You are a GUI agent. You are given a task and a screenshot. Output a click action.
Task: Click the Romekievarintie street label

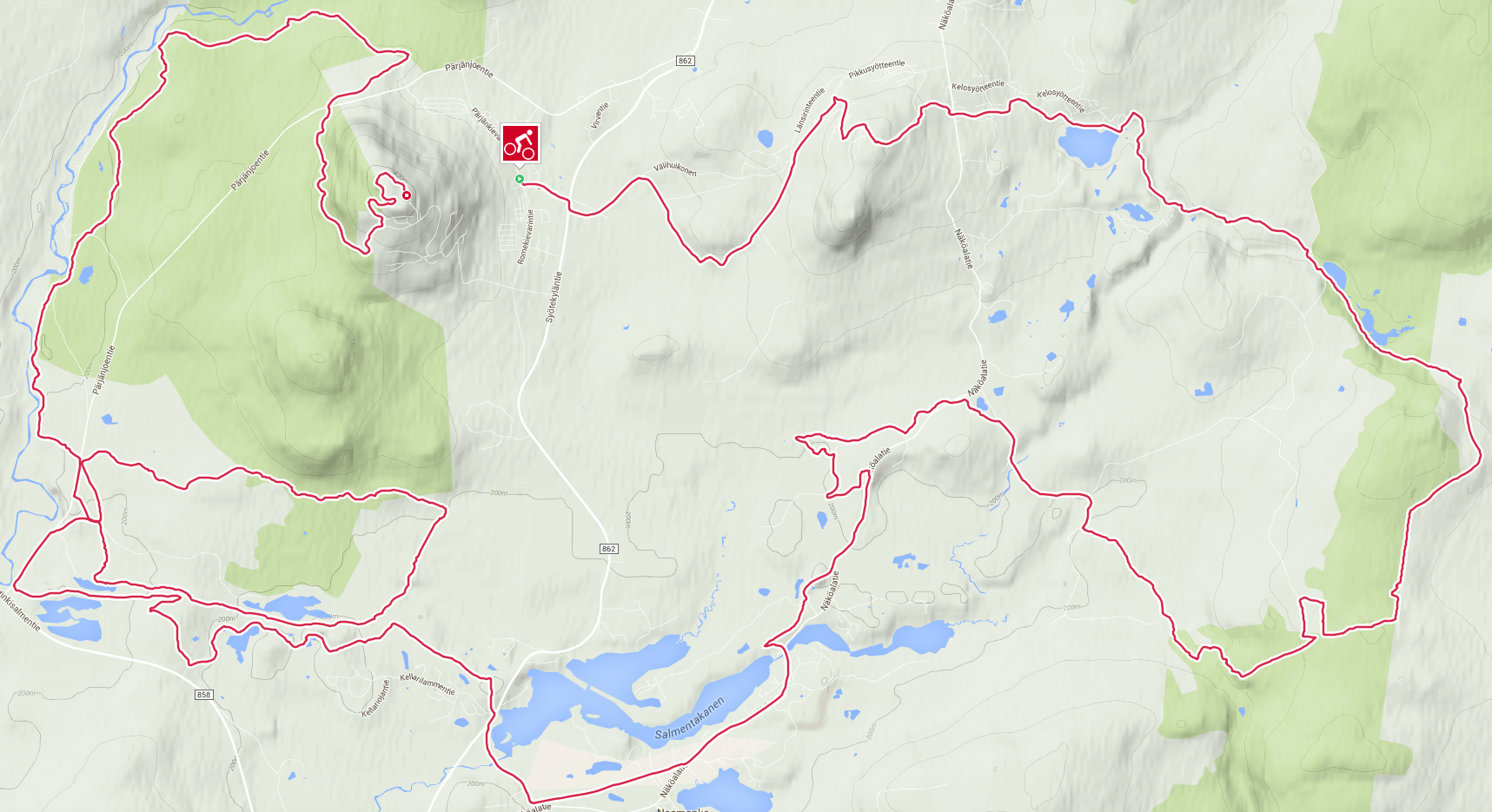pos(525,236)
